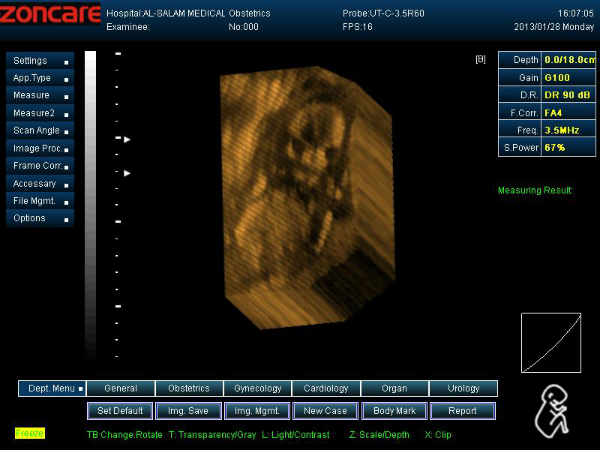This screenshot has height=450, width=600.
Task: Select the Depth value 0.0/18.0cm
Action: (x=569, y=60)
